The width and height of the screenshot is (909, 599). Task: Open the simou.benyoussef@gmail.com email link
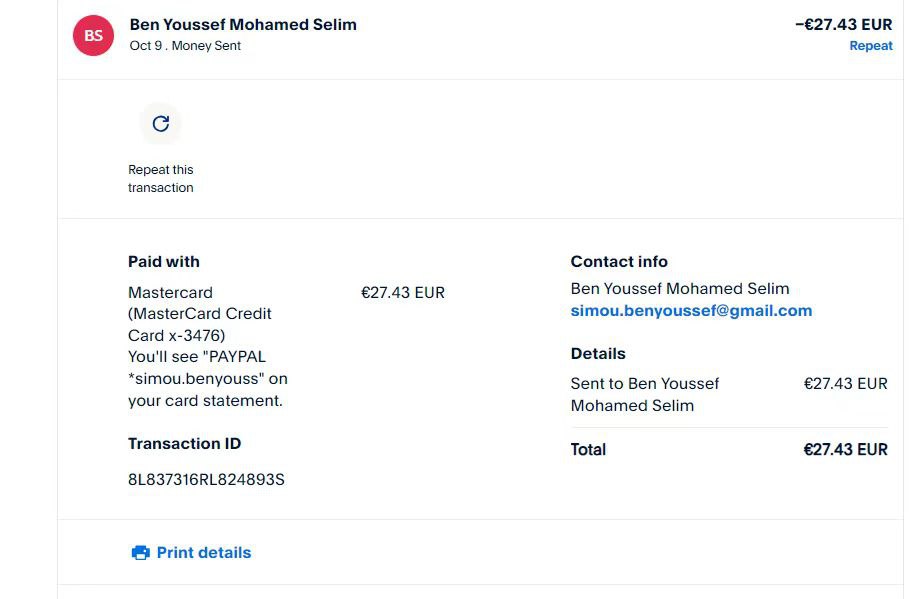point(691,311)
